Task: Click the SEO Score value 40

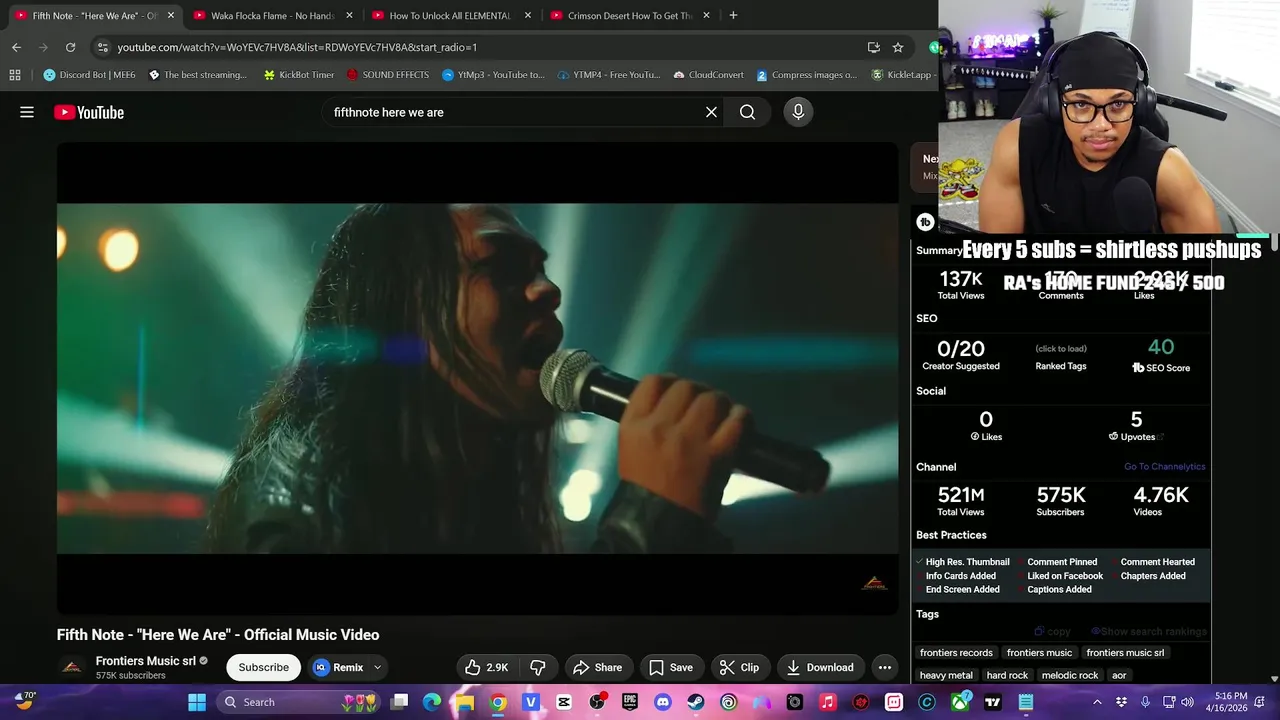Action: click(1161, 348)
